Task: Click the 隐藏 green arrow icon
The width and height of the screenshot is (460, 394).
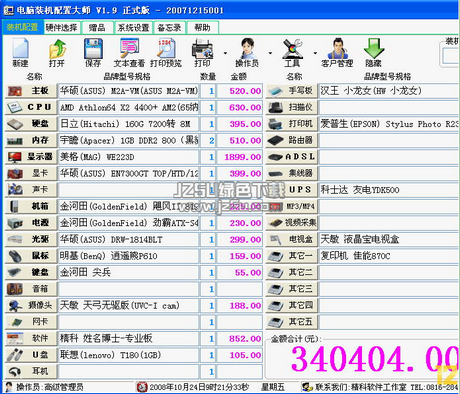Action: click(x=373, y=53)
